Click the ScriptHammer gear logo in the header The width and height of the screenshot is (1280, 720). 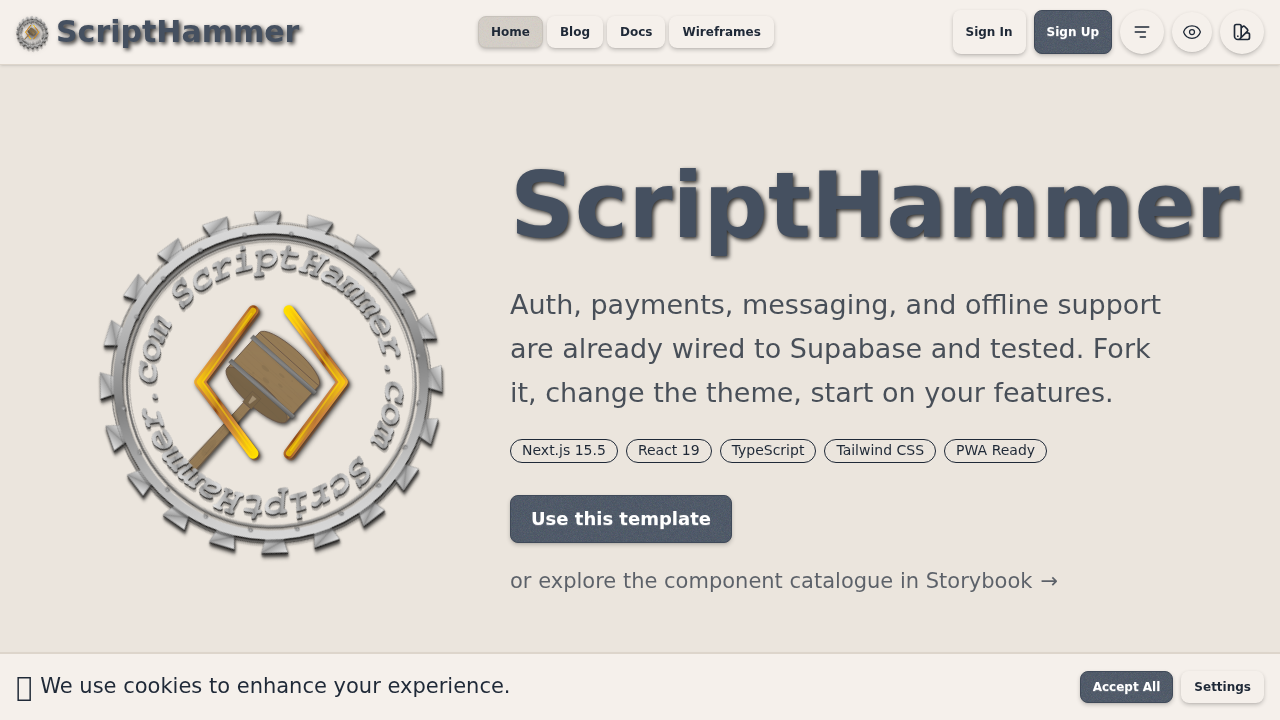(x=31, y=32)
